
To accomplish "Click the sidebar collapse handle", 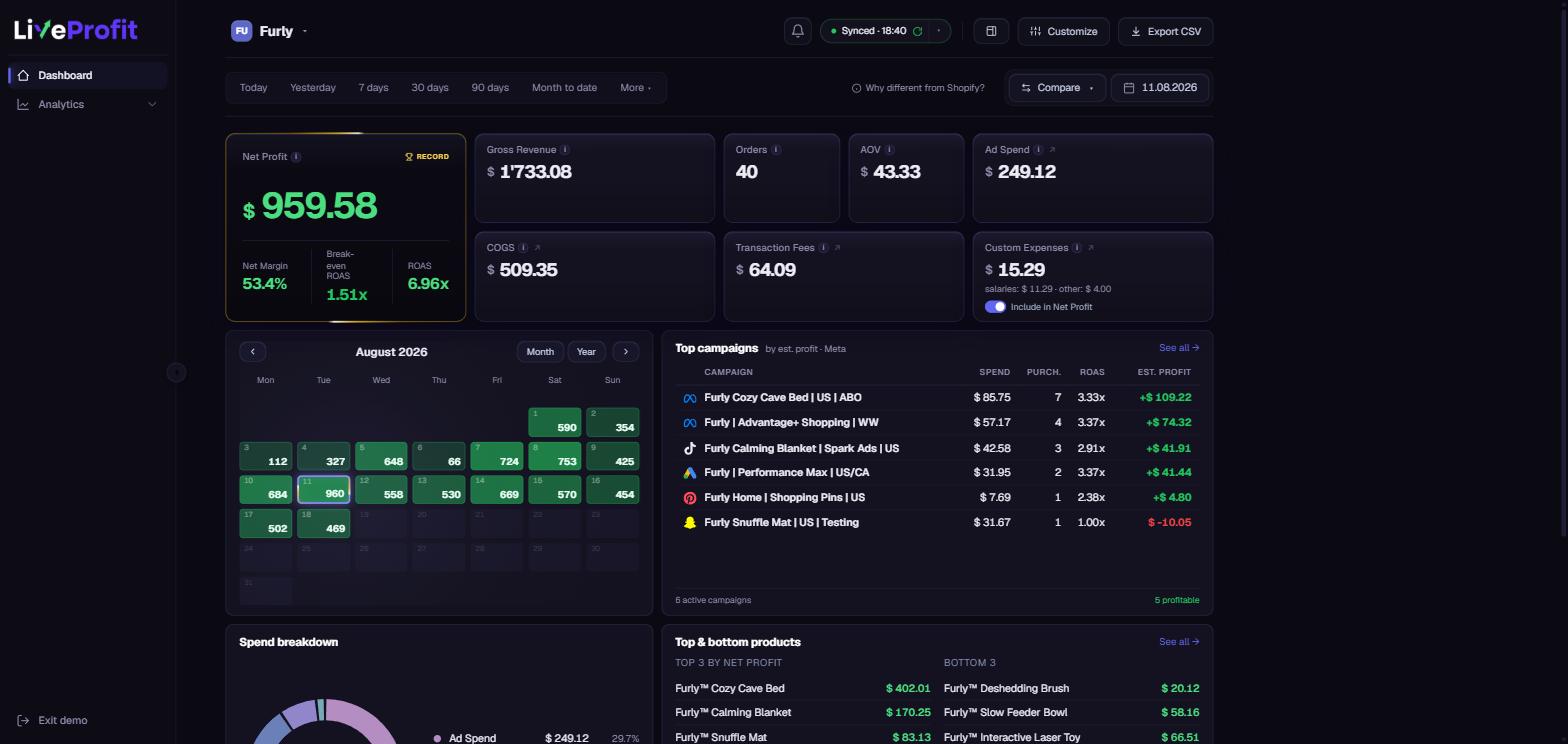I will 176,372.
